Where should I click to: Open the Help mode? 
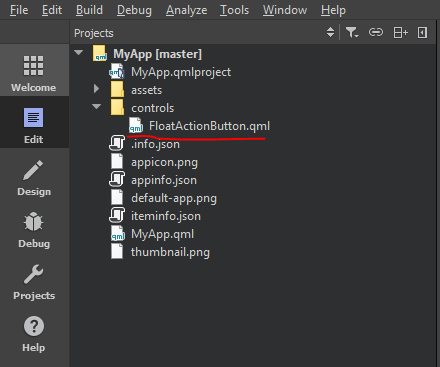tap(34, 334)
